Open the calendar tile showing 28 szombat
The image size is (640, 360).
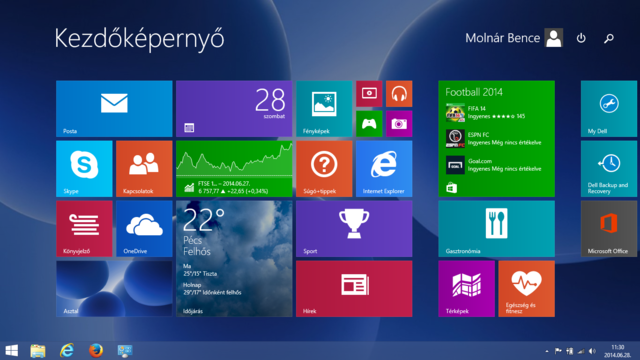(234, 109)
